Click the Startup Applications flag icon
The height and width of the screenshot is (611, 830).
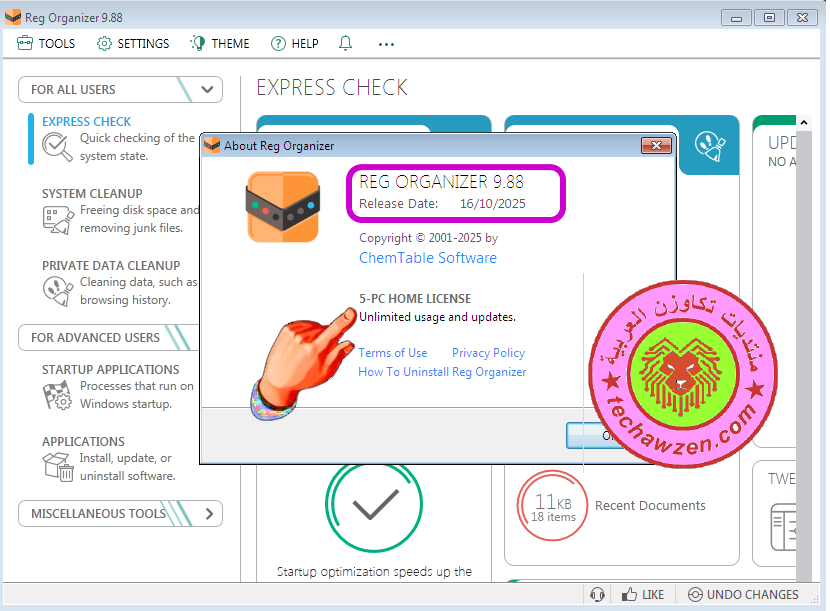pyautogui.click(x=57, y=395)
